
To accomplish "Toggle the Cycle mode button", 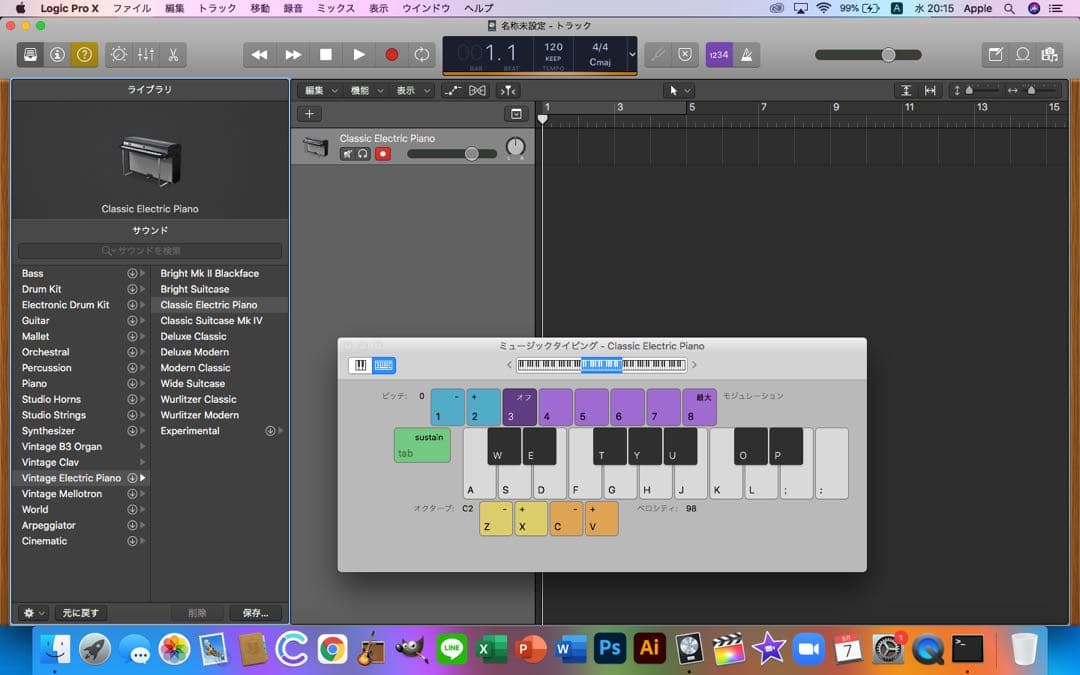I will pos(422,55).
